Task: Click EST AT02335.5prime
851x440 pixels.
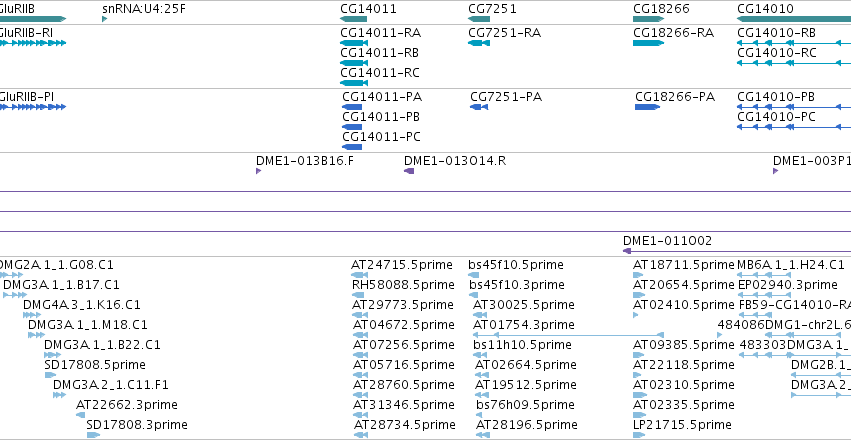Action: [x=639, y=415]
